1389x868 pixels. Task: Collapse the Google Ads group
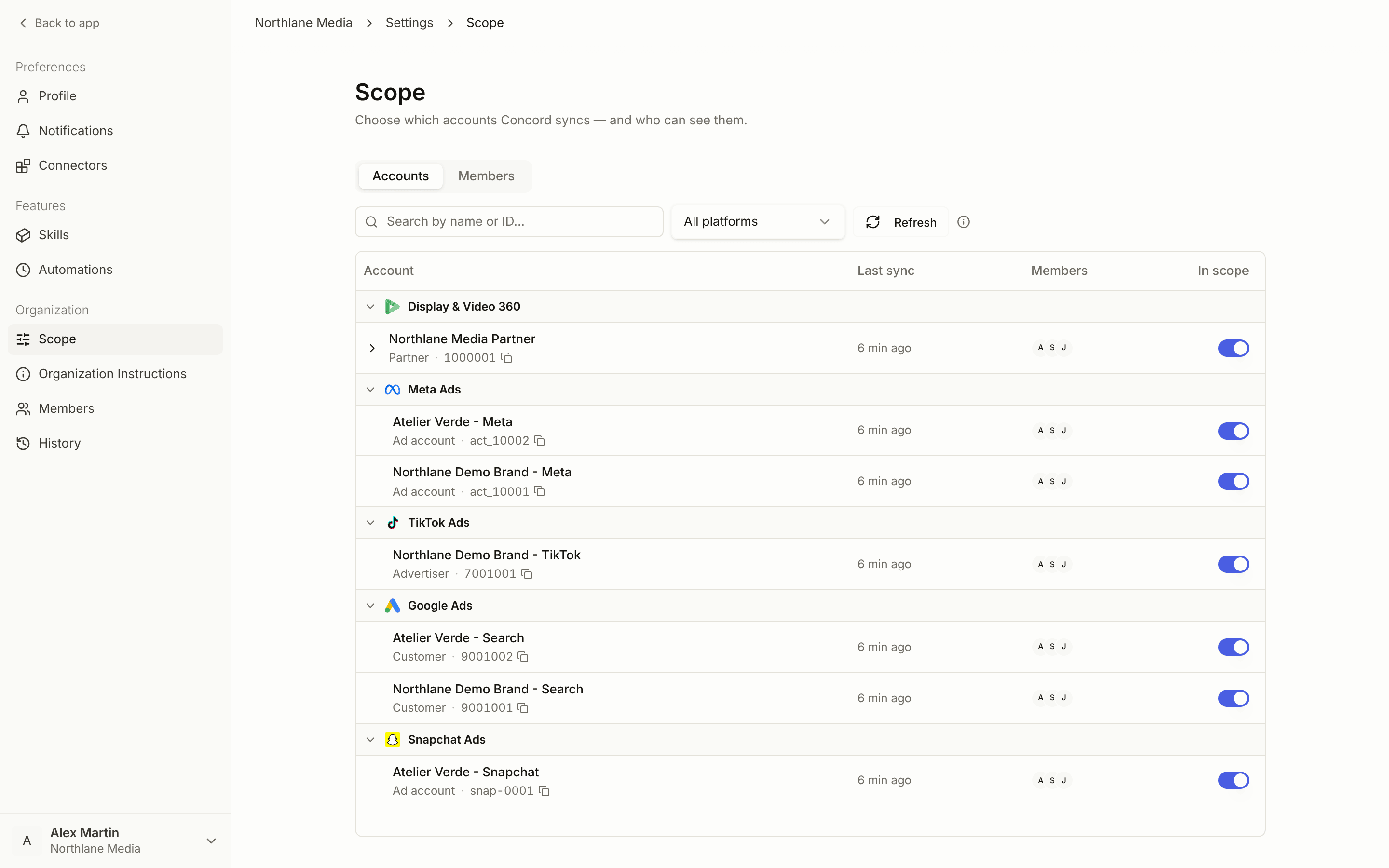pos(370,606)
